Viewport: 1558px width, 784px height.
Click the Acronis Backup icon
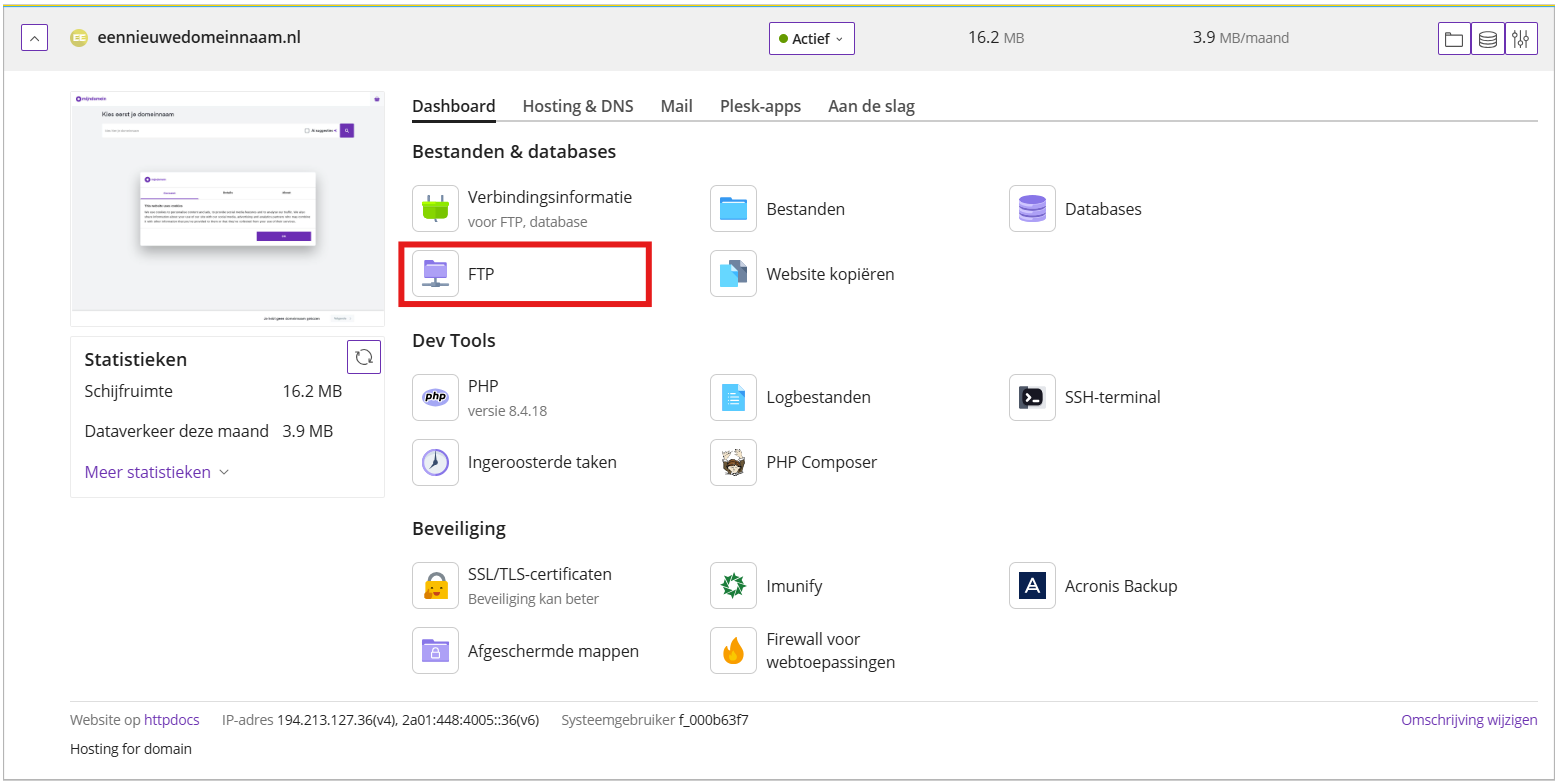pos(1032,586)
